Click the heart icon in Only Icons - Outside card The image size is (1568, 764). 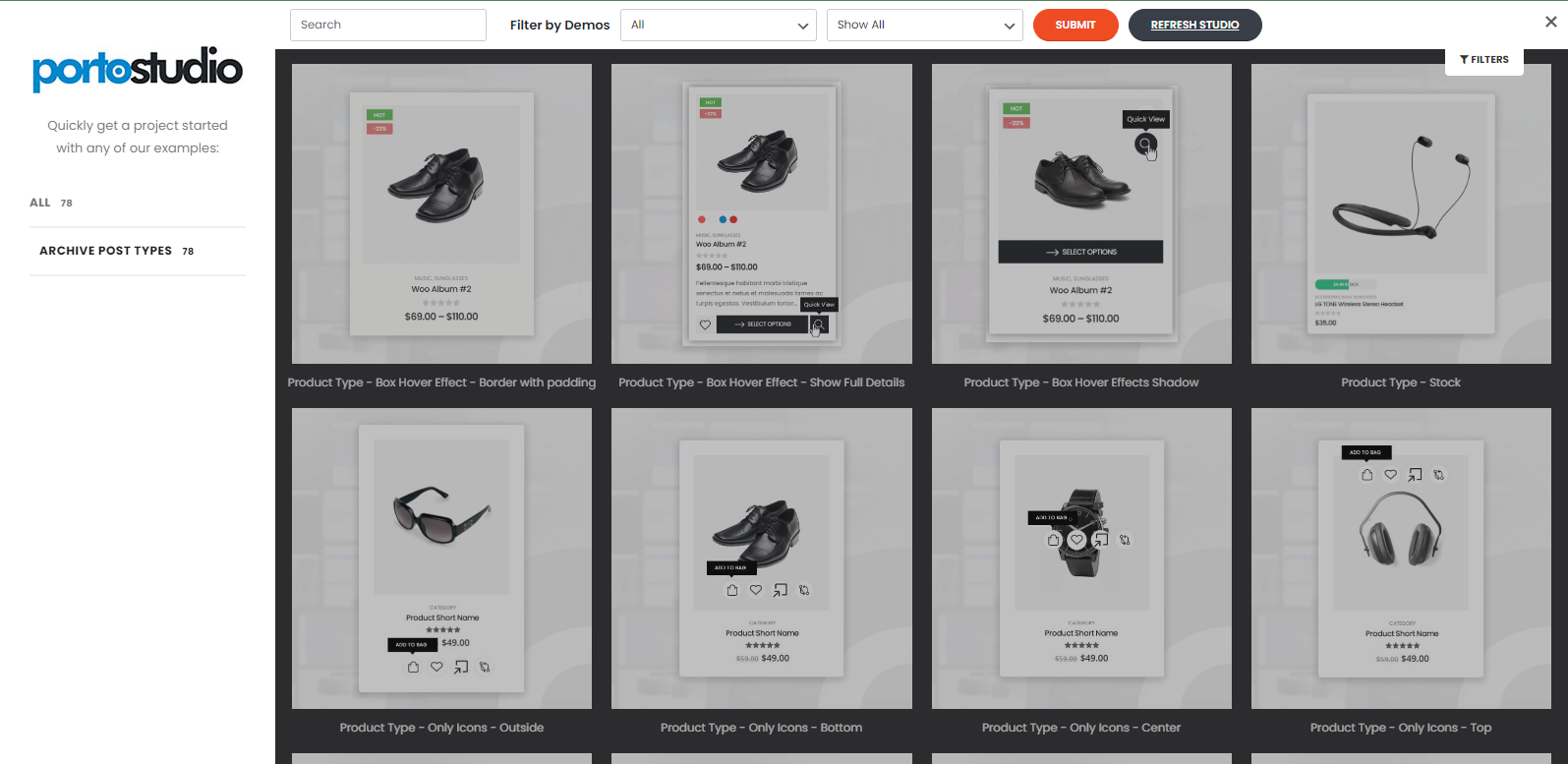(436, 667)
